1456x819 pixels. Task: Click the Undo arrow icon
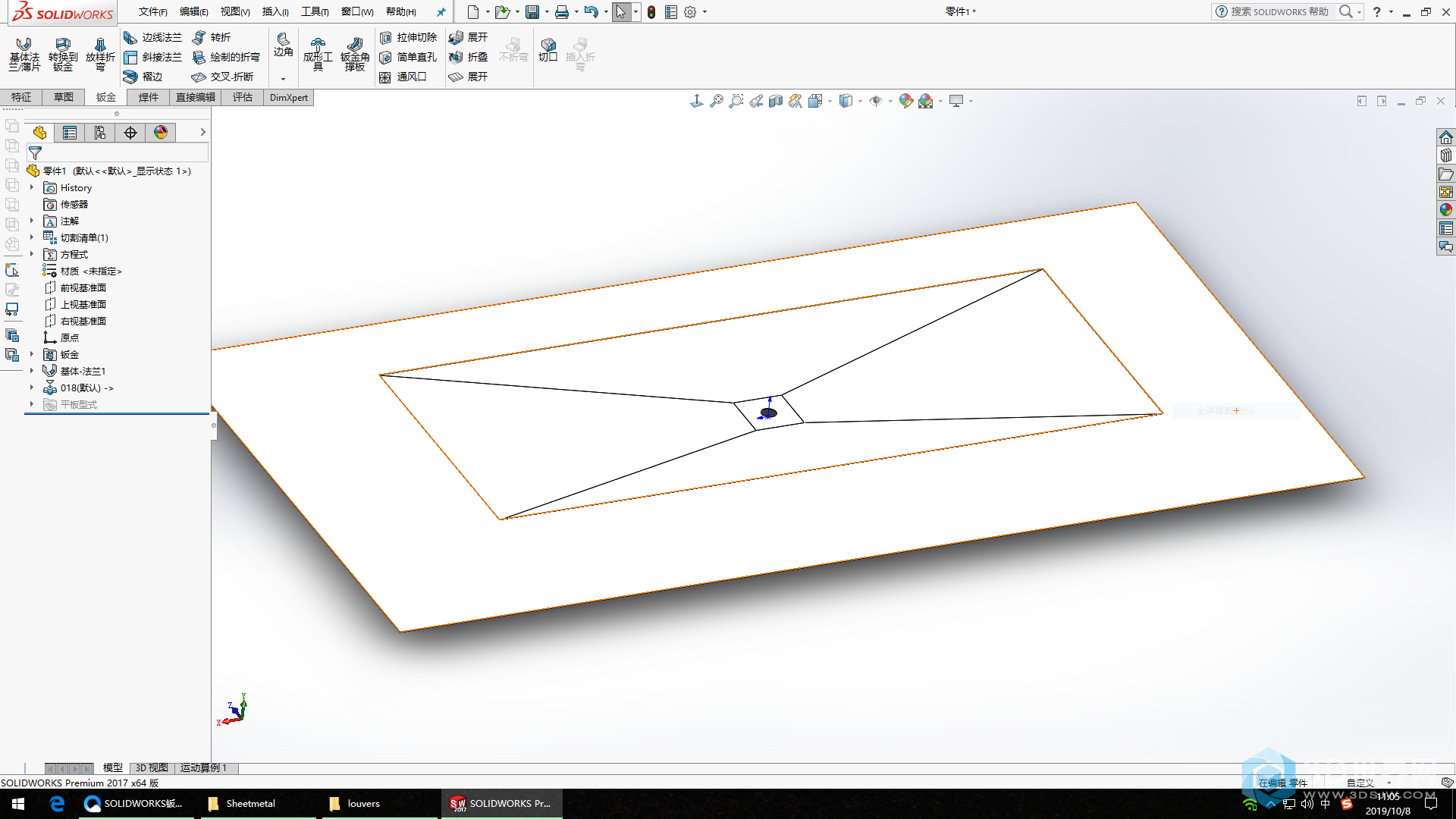(591, 12)
